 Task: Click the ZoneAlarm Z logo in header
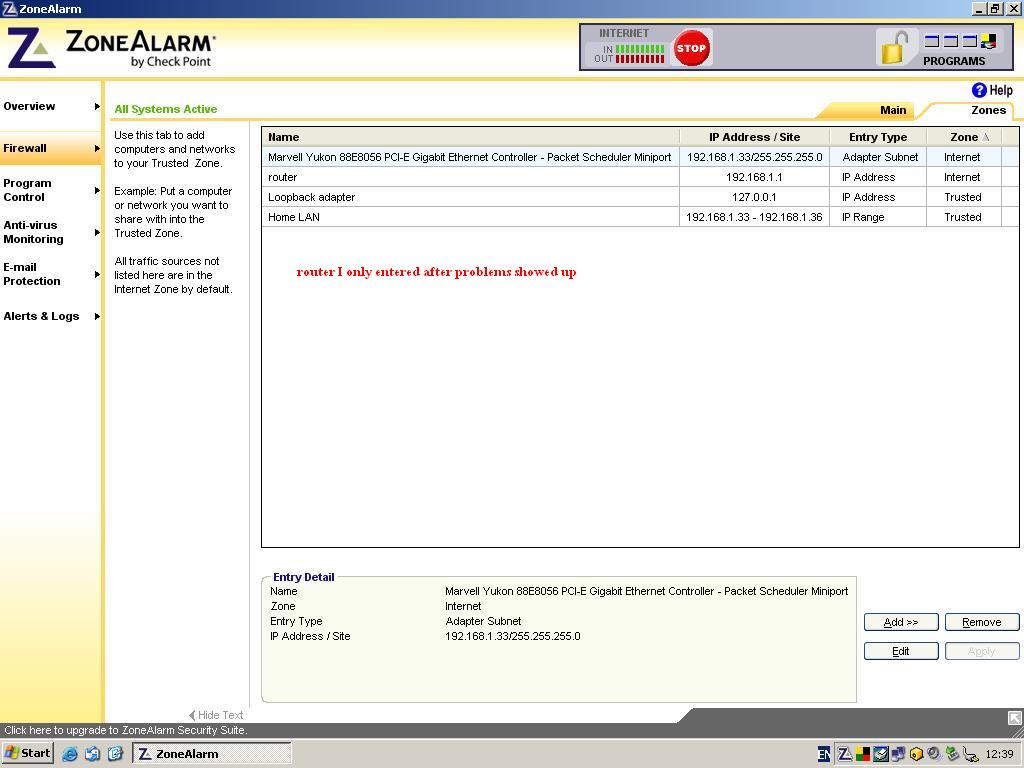30,48
